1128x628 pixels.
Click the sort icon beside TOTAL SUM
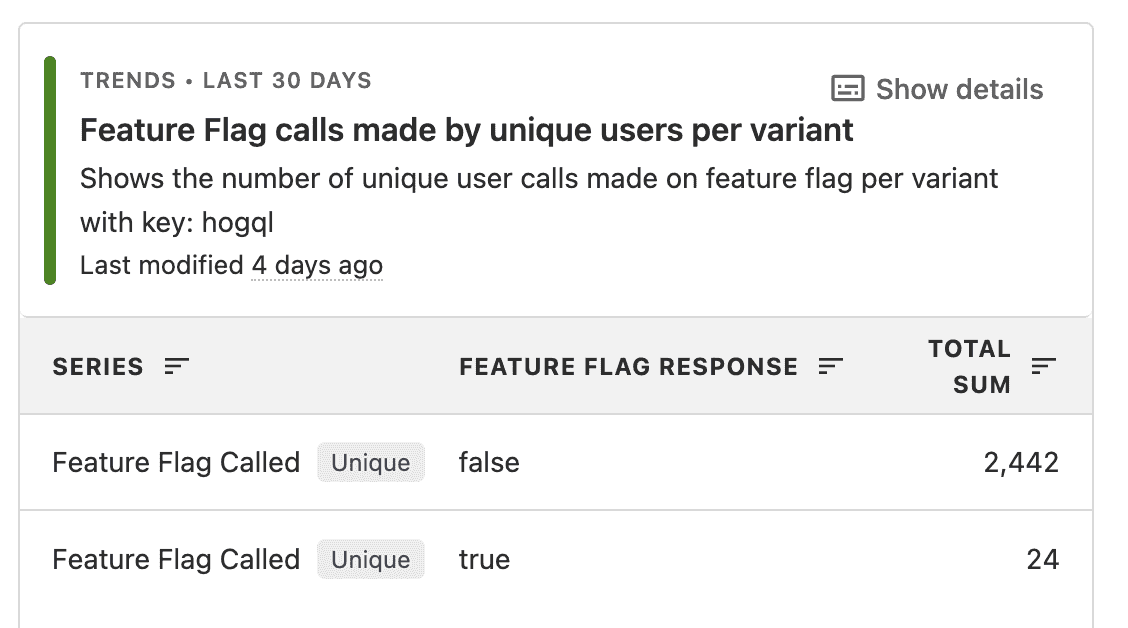pos(1043,367)
